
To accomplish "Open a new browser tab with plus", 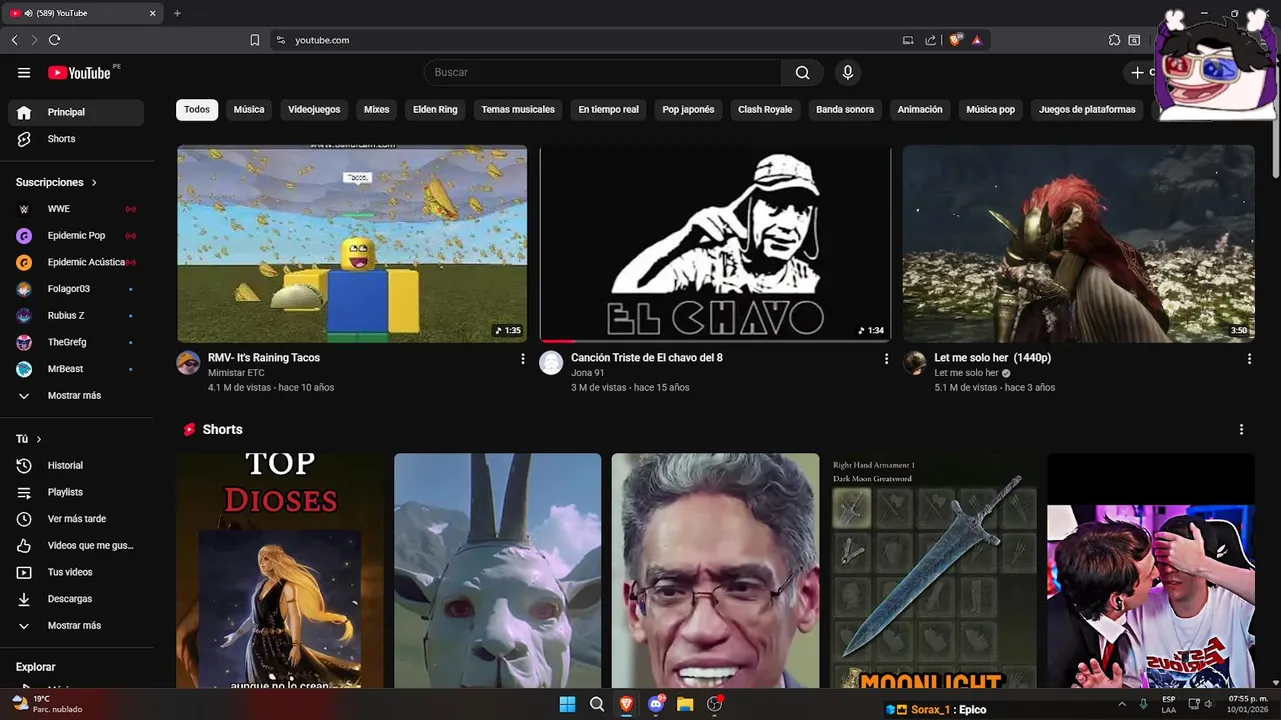I will point(177,13).
